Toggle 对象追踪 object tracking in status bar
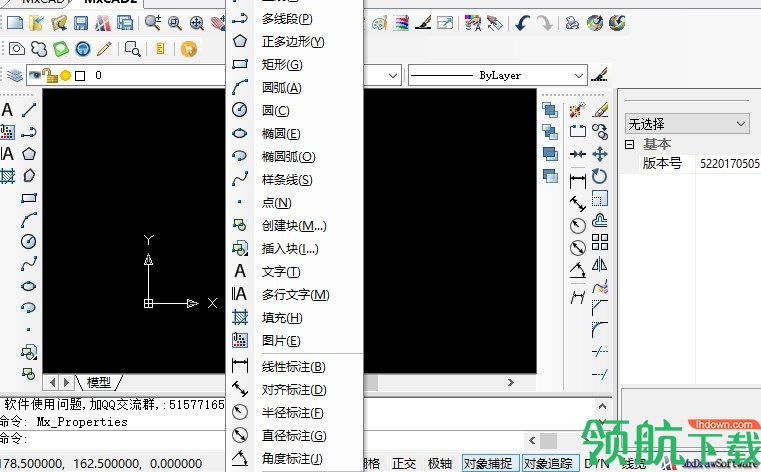This screenshot has width=761, height=472. tap(548, 463)
